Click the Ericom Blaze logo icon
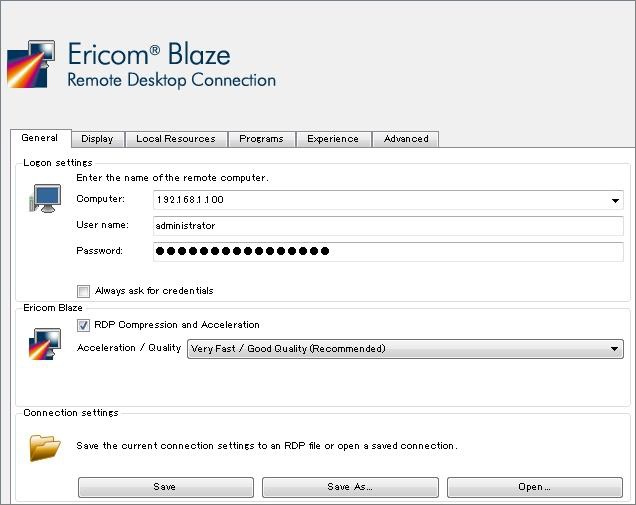 (30, 64)
